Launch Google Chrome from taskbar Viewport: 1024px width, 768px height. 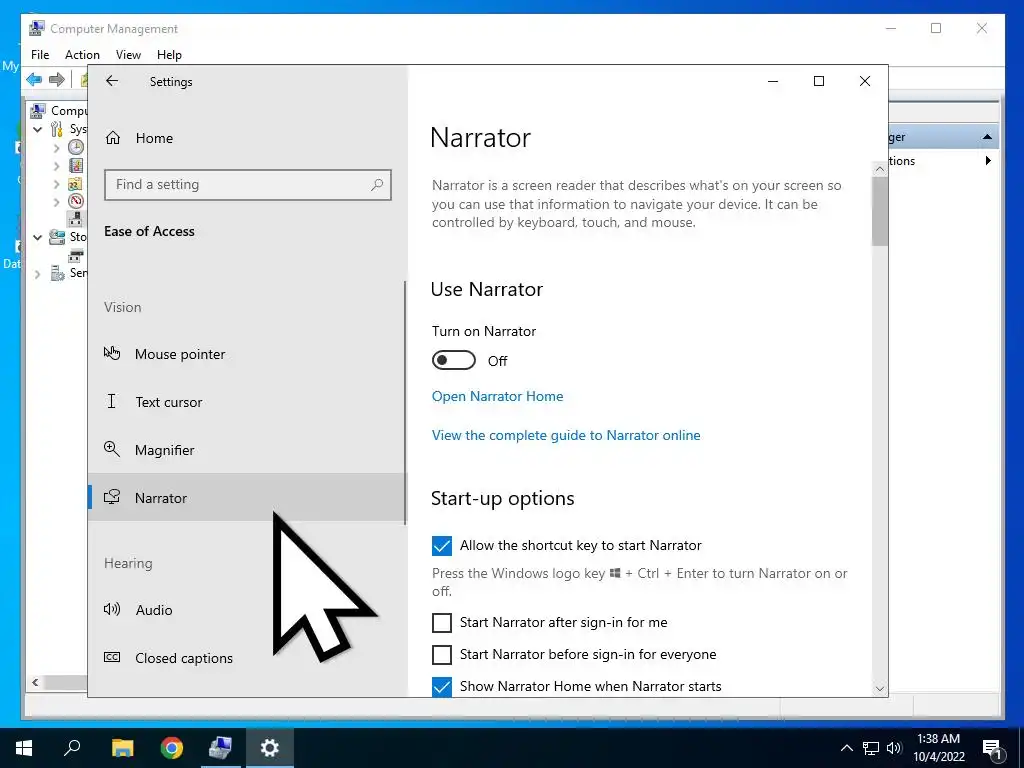click(172, 748)
